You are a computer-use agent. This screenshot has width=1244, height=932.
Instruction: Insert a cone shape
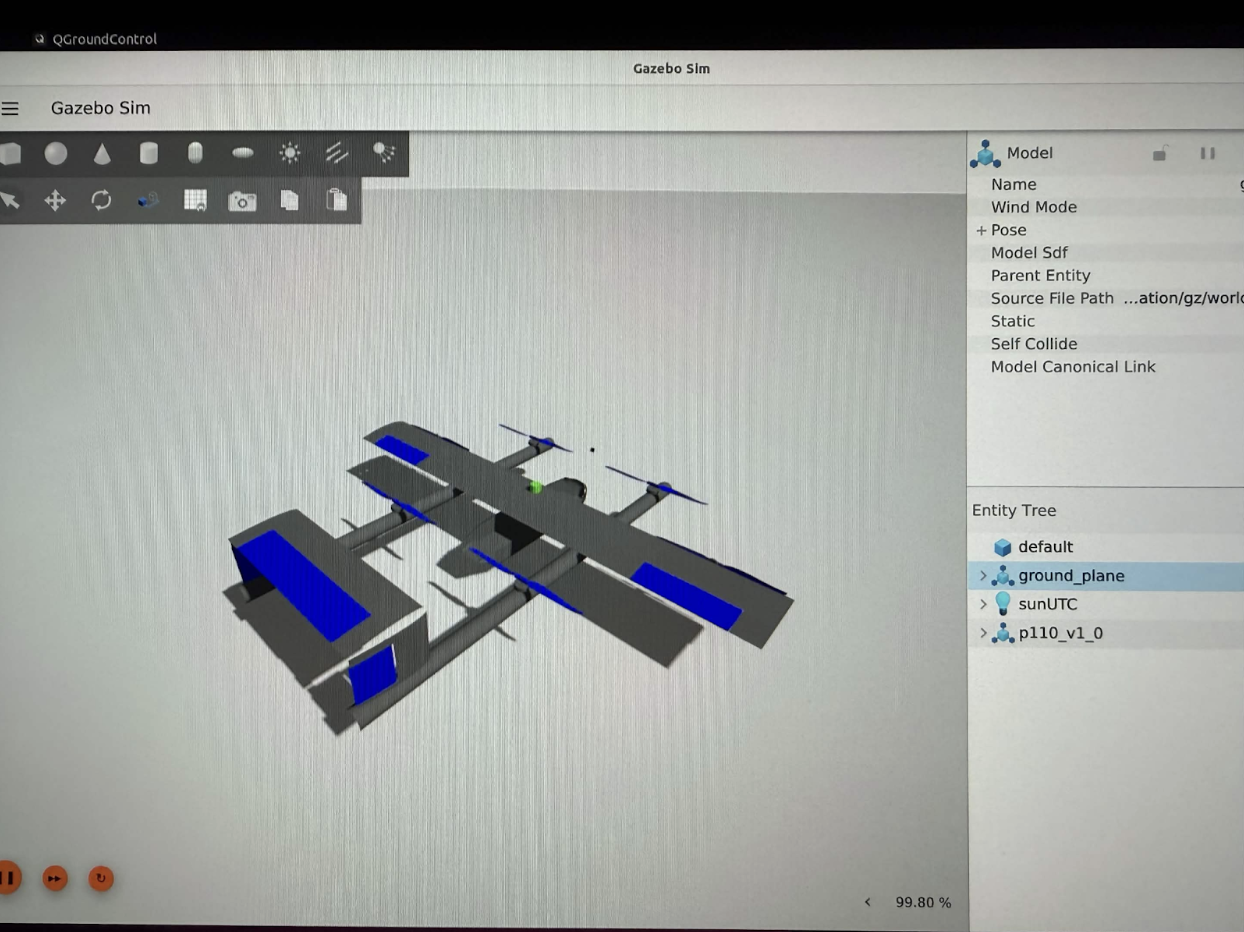(x=102, y=153)
